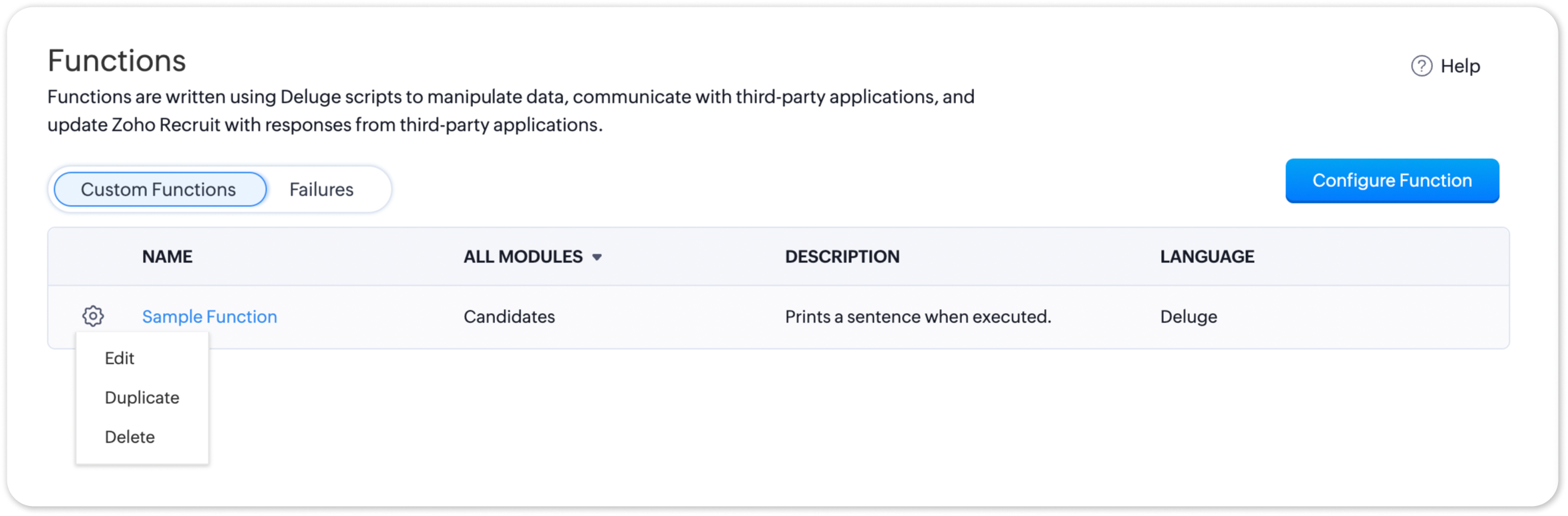Choose Edit from the context menu
This screenshot has height=516, width=1568.
tap(120, 358)
